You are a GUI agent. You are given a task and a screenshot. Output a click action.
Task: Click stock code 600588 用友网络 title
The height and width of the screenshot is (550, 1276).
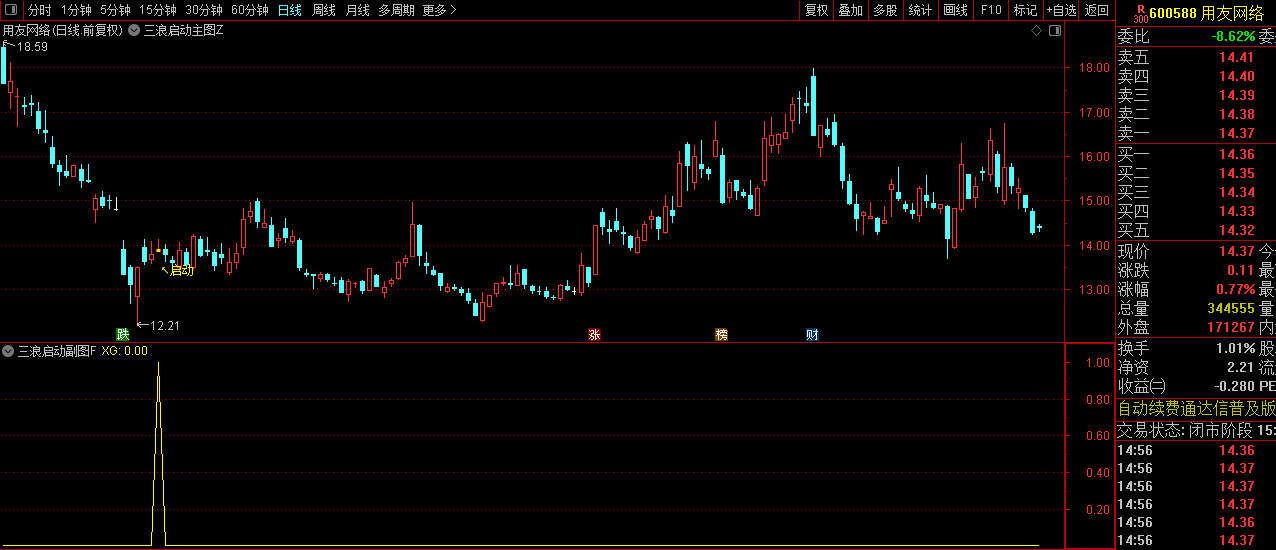coord(1207,13)
